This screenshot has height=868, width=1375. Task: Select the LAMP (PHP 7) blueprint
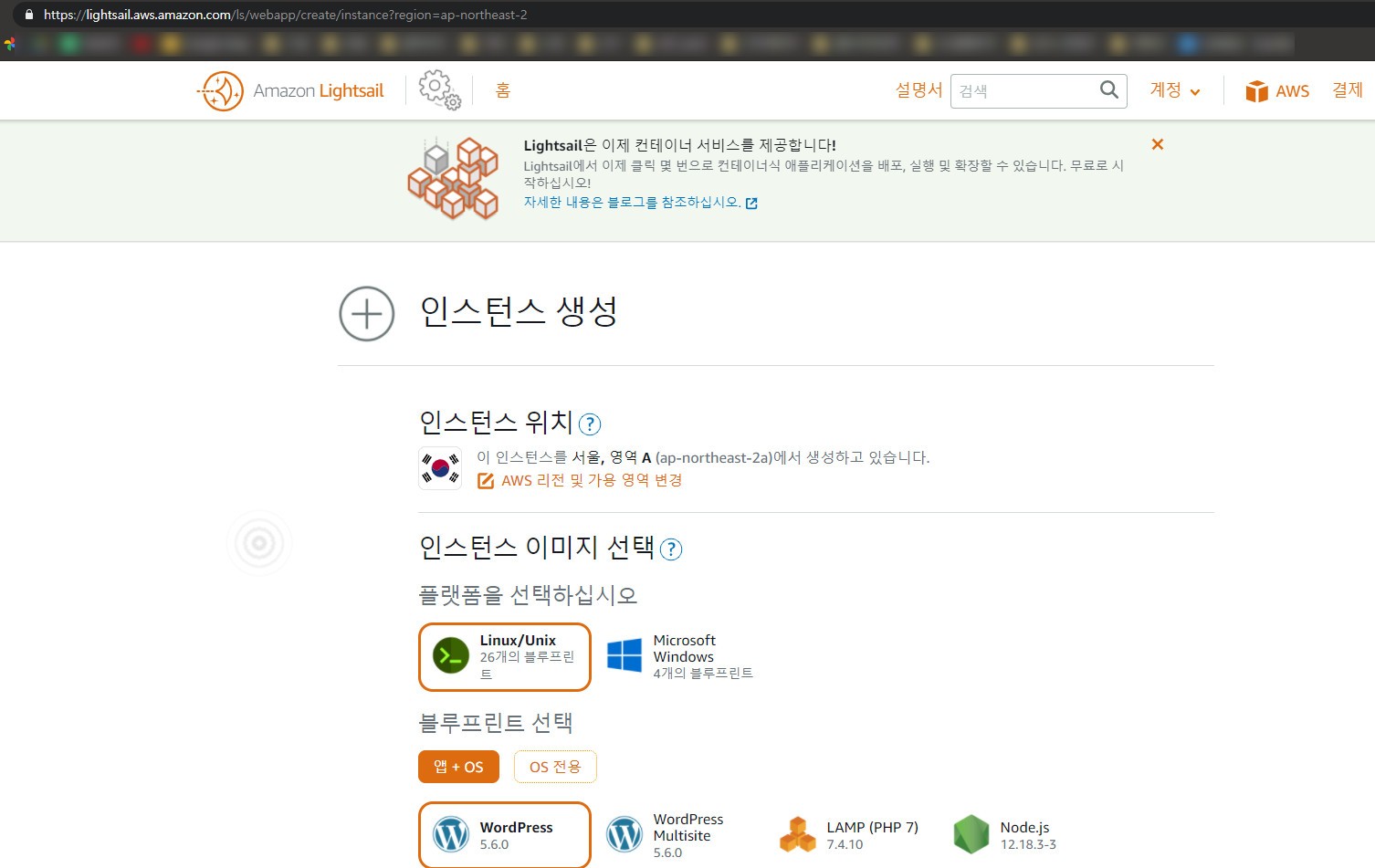pyautogui.click(x=848, y=835)
